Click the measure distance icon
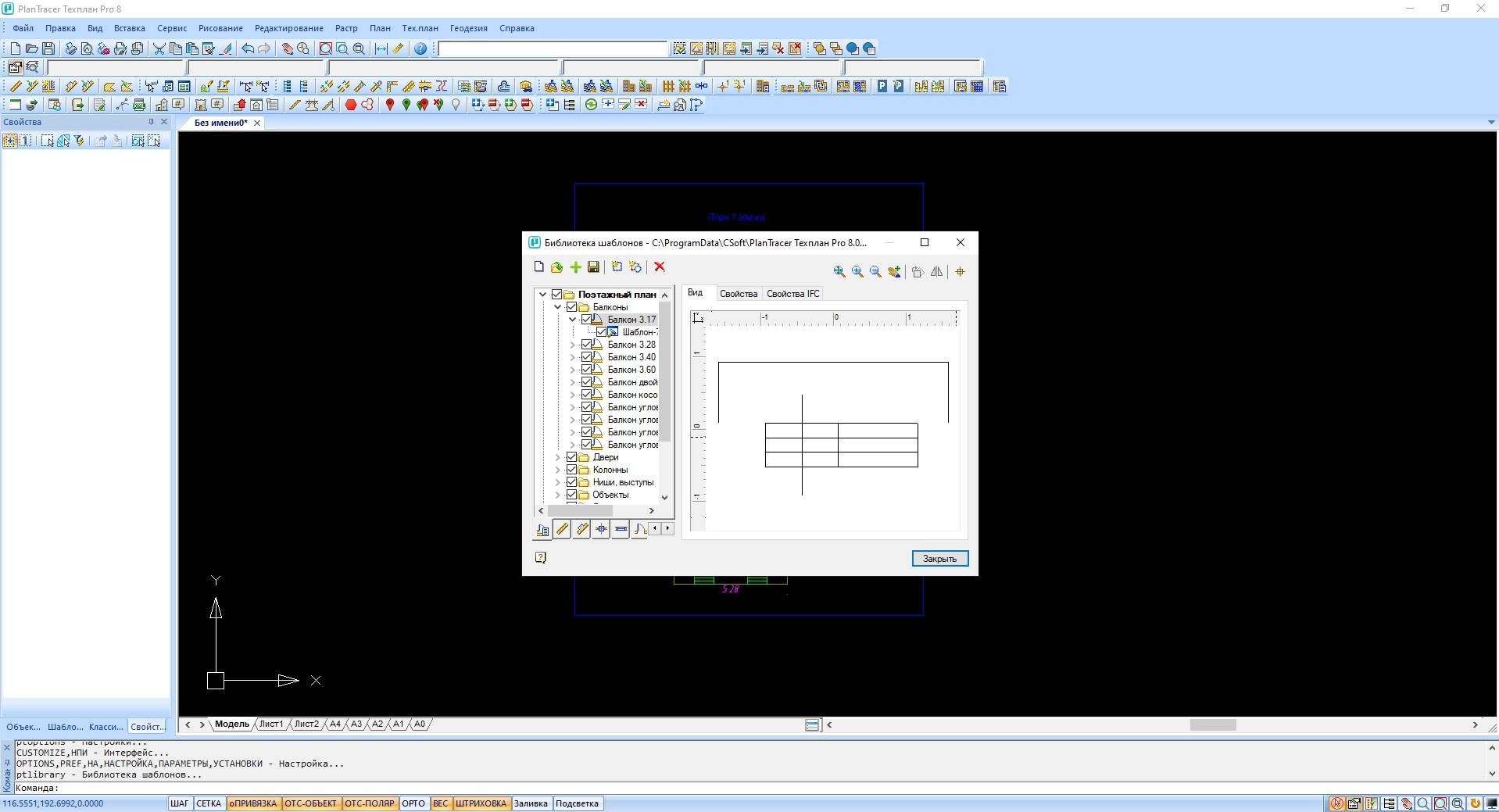This screenshot has height=812, width=1499. click(381, 48)
